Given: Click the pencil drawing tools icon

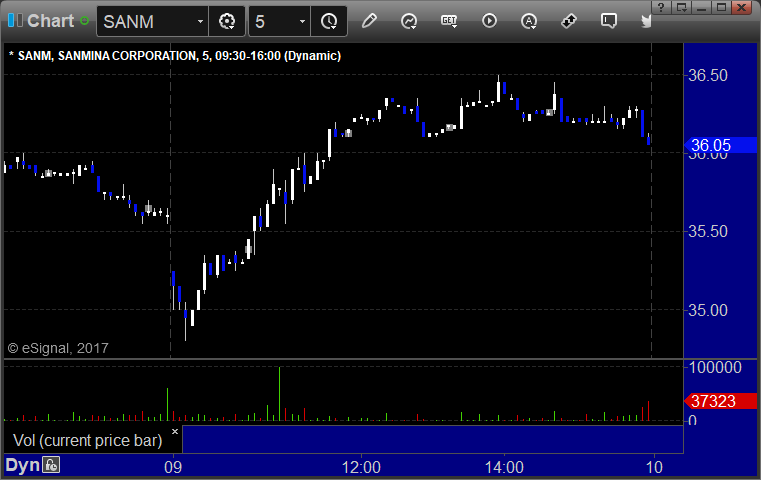Looking at the screenshot, I should click(369, 21).
